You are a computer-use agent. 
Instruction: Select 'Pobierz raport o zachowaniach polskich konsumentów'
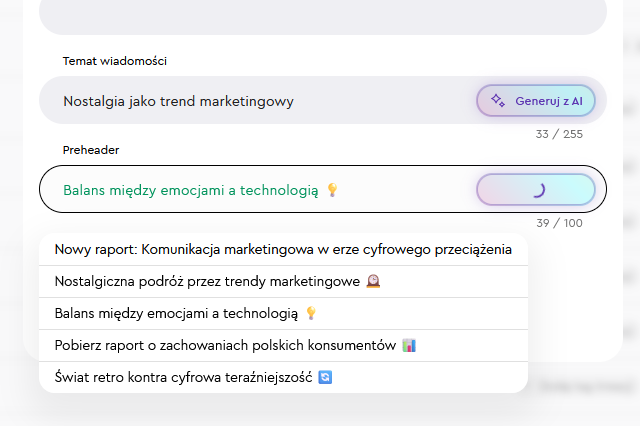tap(225, 346)
